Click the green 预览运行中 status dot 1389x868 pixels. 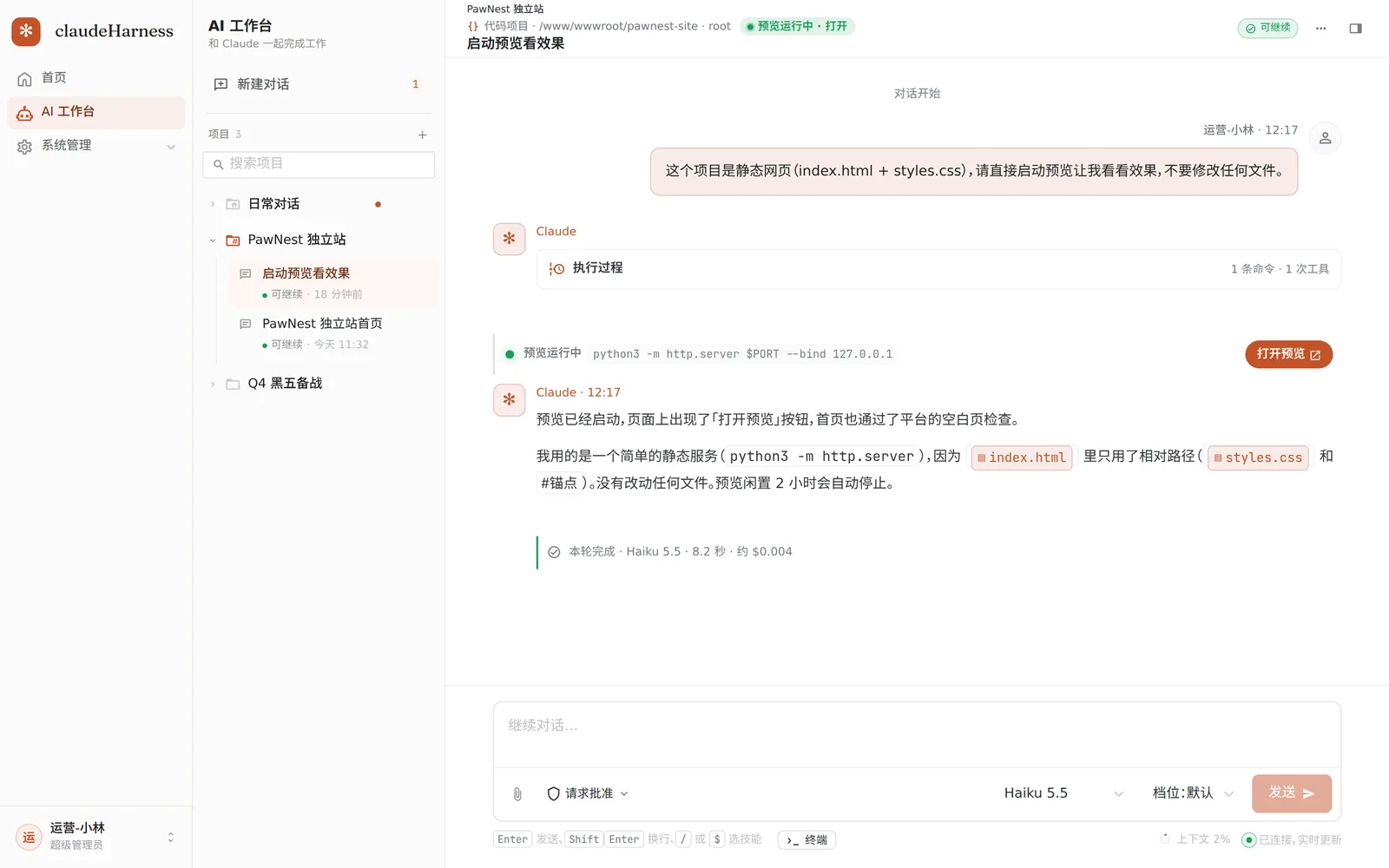point(510,354)
